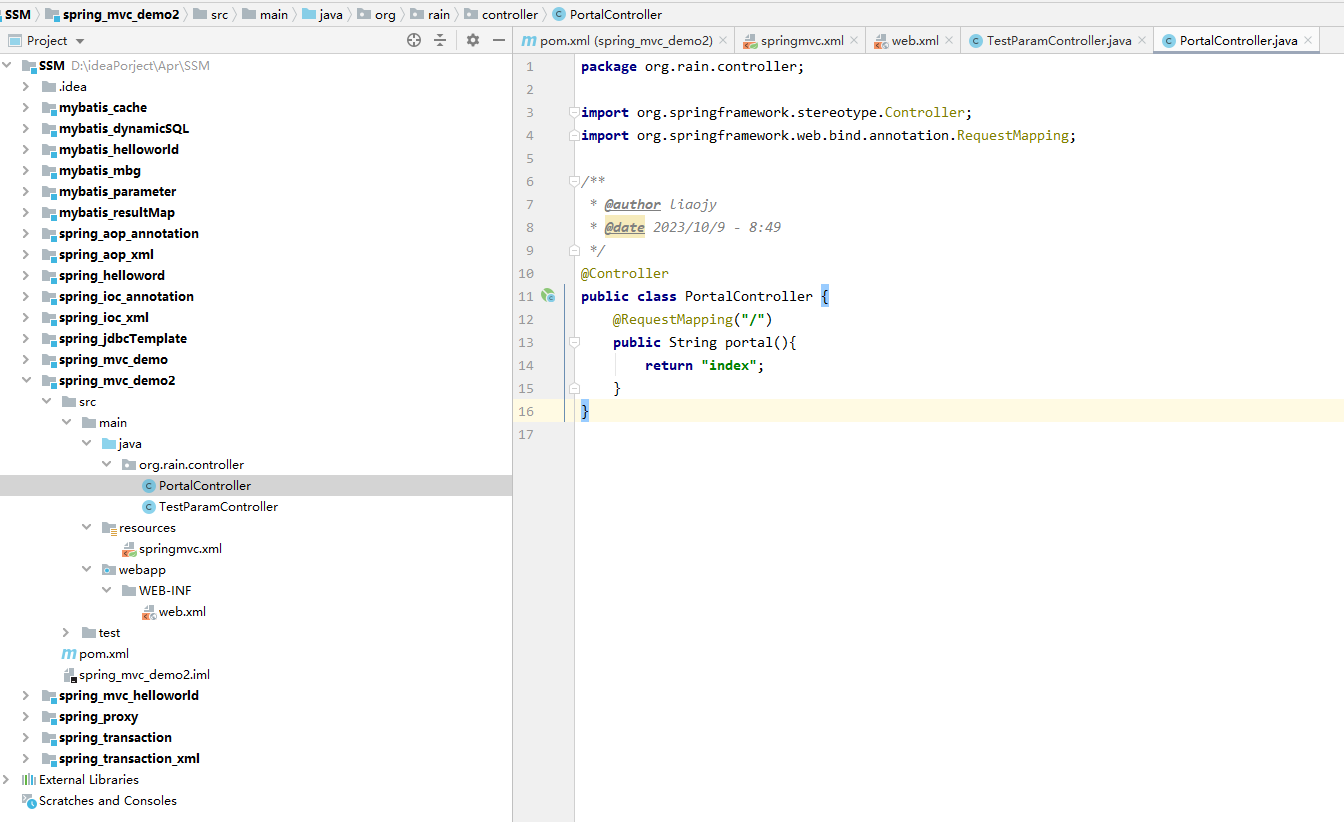This screenshot has height=822, width=1344.
Task: Select the PortalController.java tab
Action: click(1237, 41)
